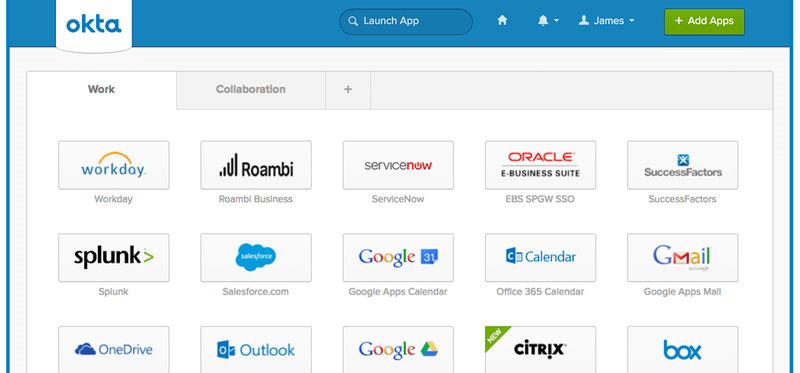Click the Google Apps Mail label
Screen dimensions: 800x373
click(682, 292)
